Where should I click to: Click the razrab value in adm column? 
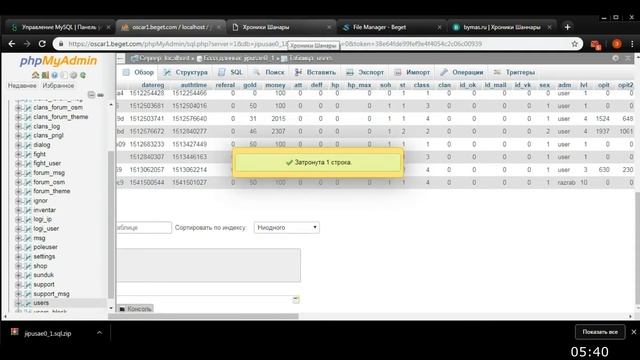566,182
